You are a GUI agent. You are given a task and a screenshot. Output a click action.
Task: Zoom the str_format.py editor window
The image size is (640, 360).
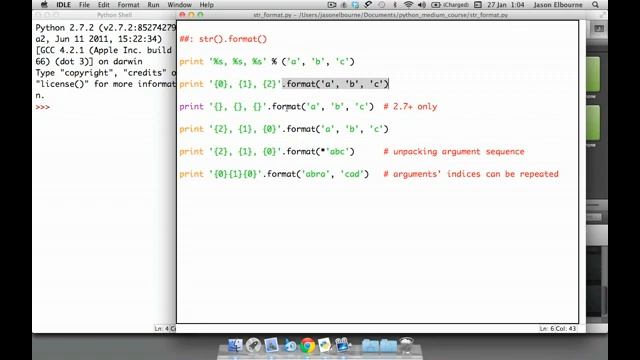(200, 15)
